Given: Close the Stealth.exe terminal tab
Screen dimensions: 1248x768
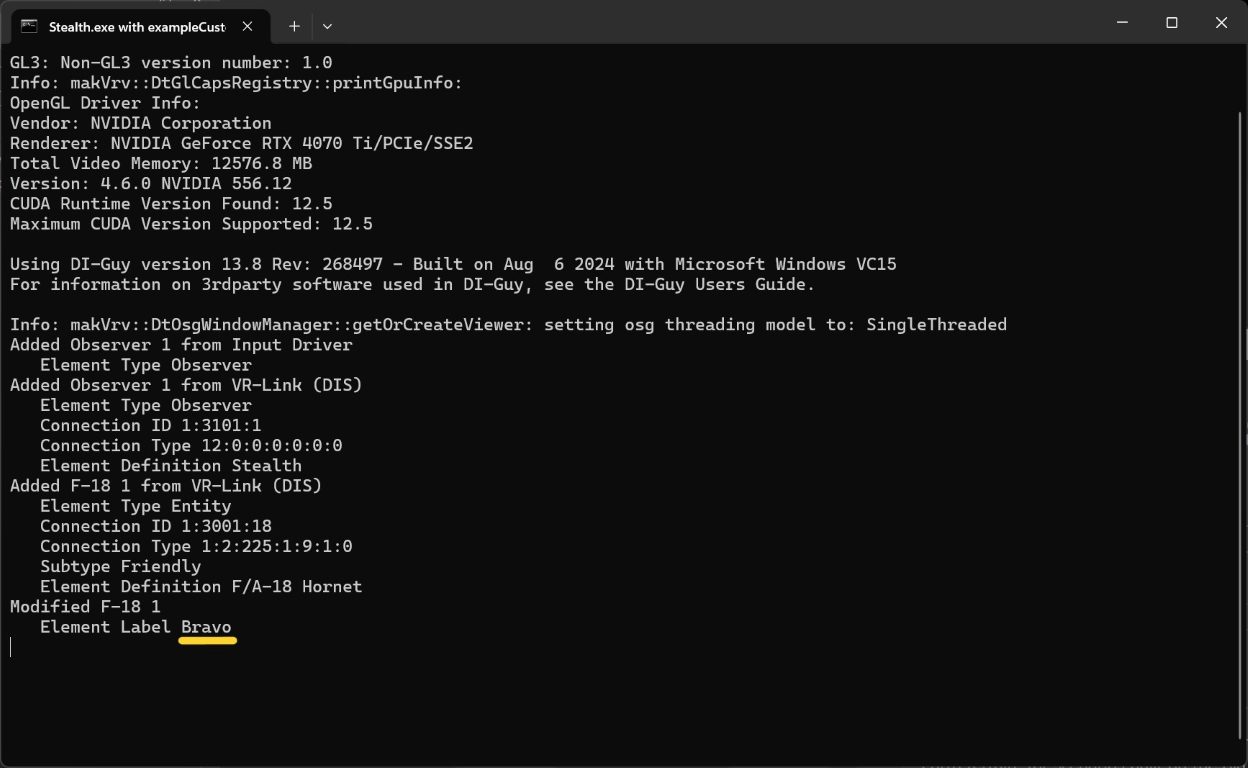Looking at the screenshot, I should pyautogui.click(x=248, y=26).
